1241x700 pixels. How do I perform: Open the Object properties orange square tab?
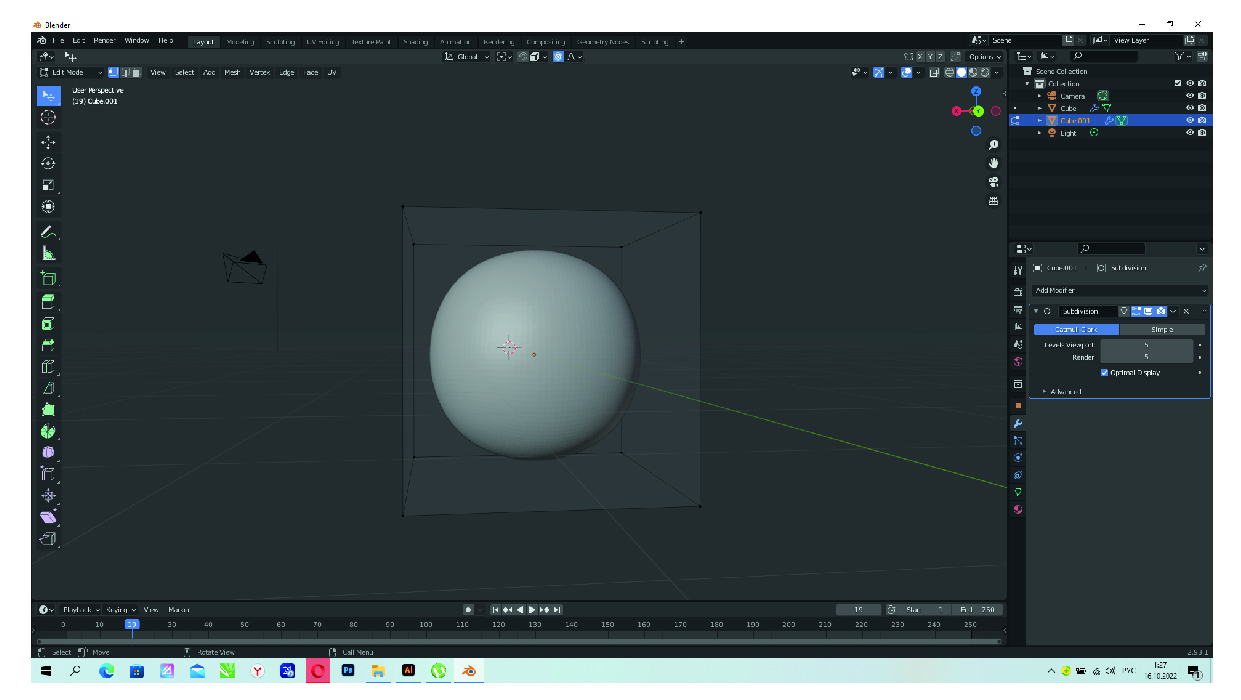1018,405
